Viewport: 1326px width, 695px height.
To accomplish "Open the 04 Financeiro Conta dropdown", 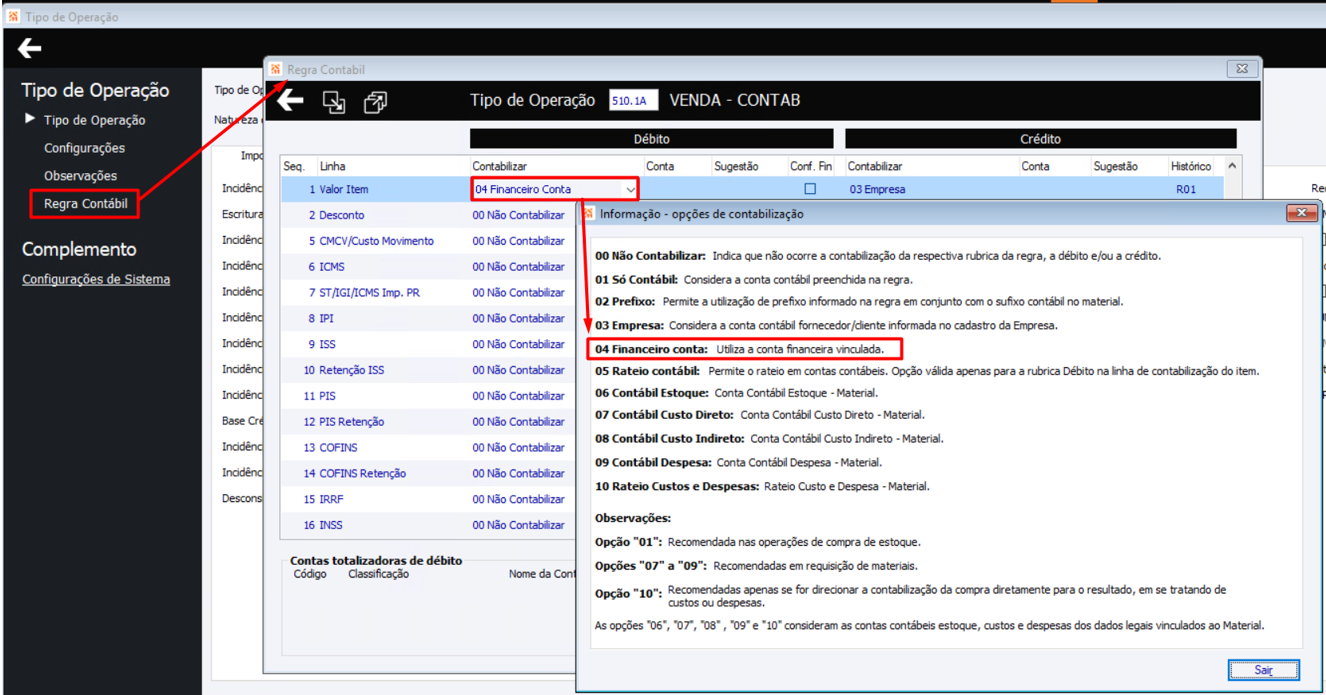I will click(x=630, y=189).
